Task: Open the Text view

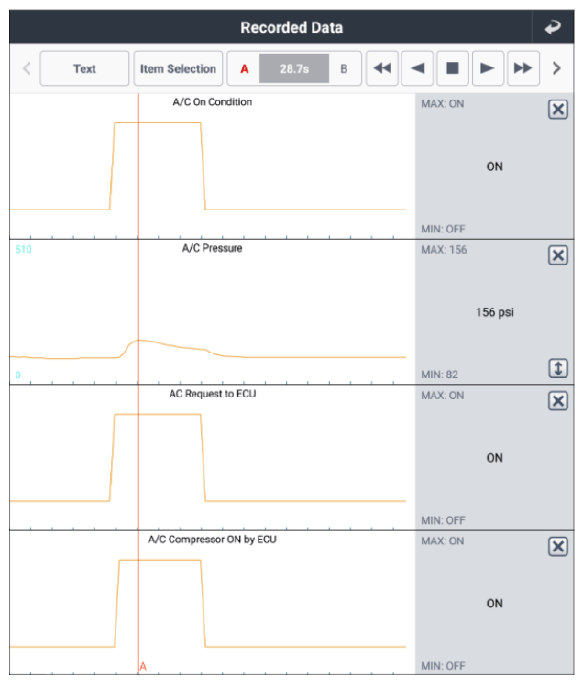Action: click(84, 68)
